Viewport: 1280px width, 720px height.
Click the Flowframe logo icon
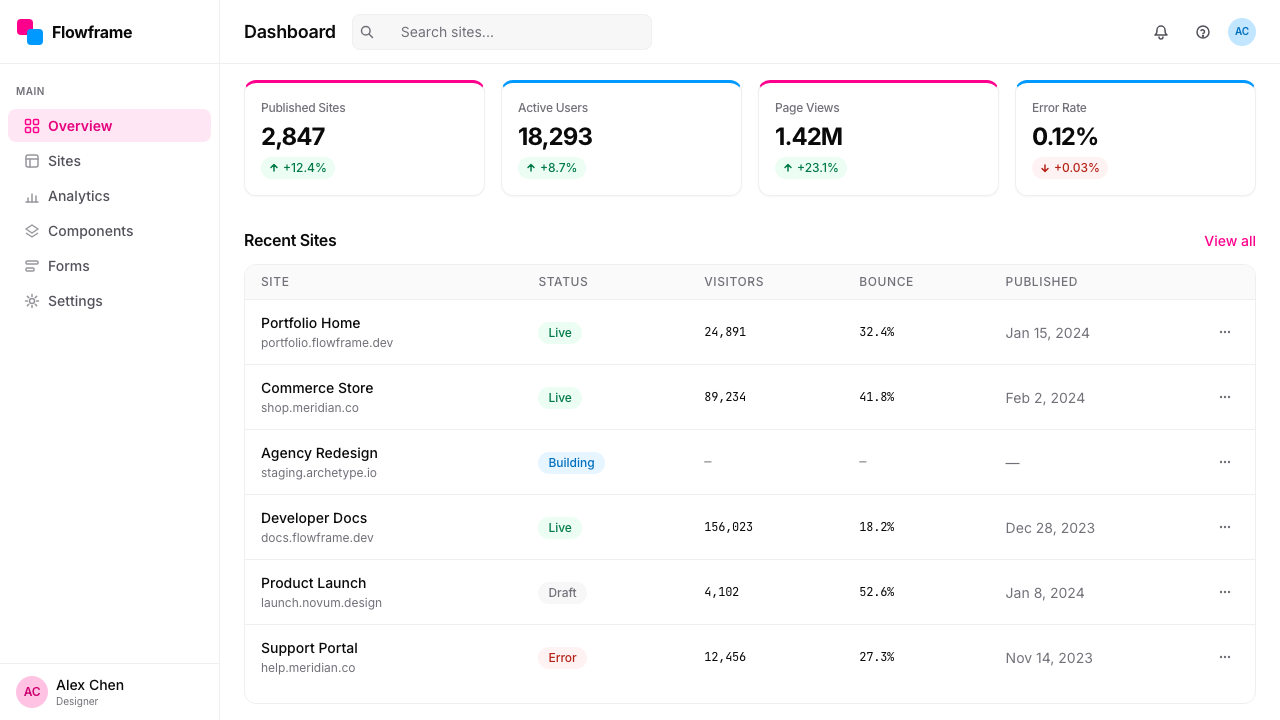pos(30,32)
